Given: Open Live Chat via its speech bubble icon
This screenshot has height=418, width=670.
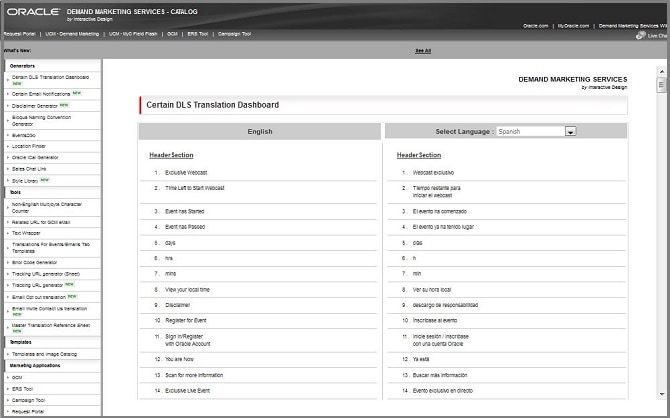Looking at the screenshot, I should point(641,35).
